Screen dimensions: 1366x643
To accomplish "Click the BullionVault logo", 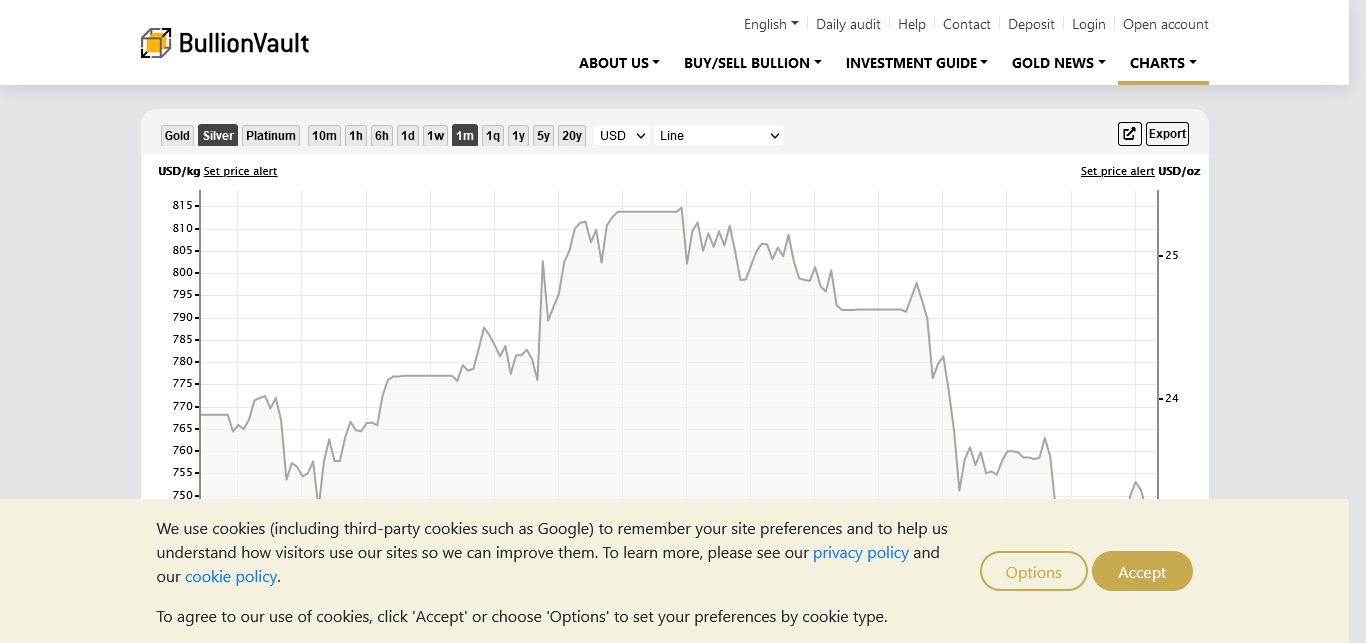I will (225, 43).
